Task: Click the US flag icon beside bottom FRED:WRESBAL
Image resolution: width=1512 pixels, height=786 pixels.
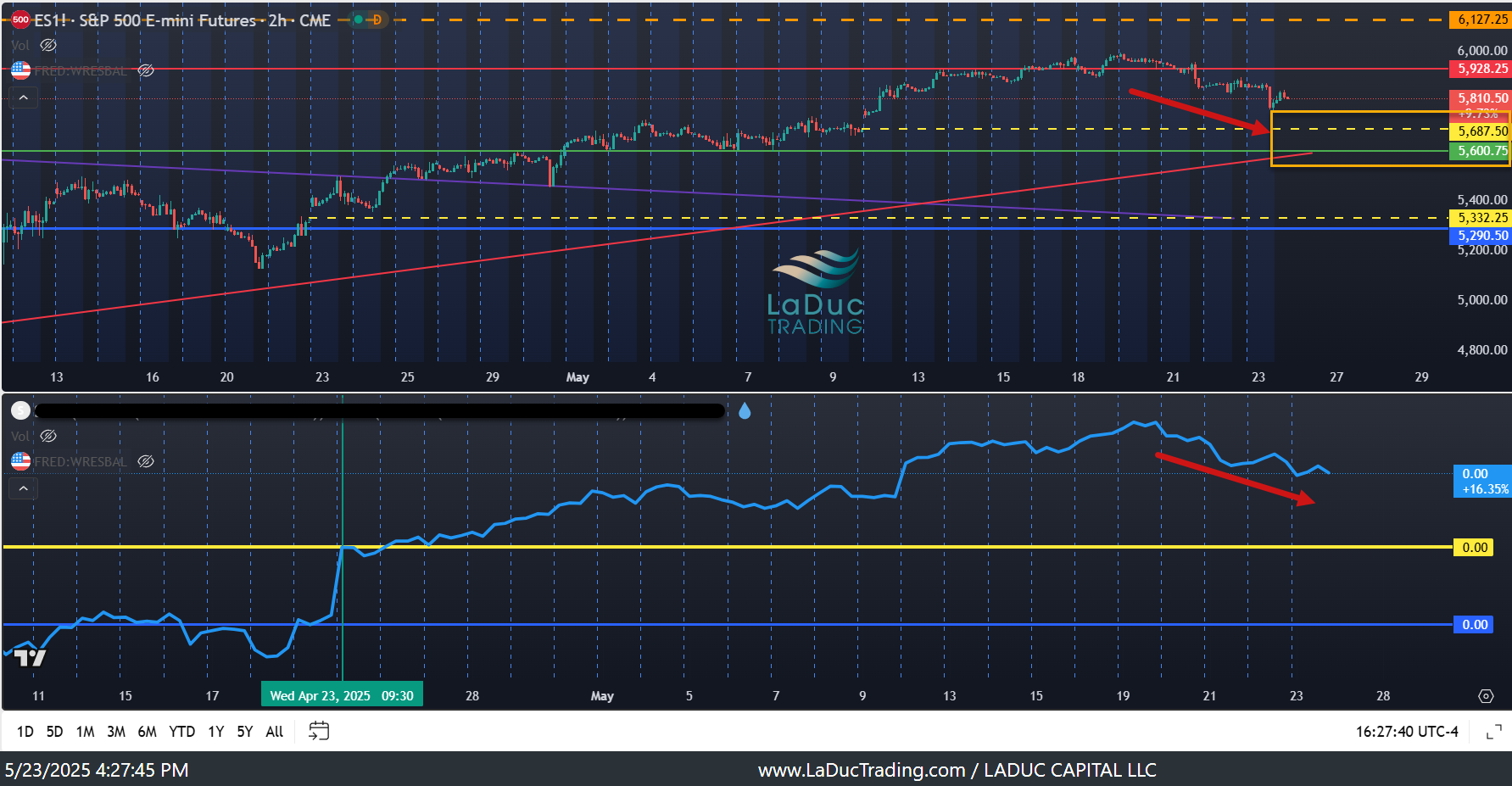Action: pyautogui.click(x=21, y=461)
